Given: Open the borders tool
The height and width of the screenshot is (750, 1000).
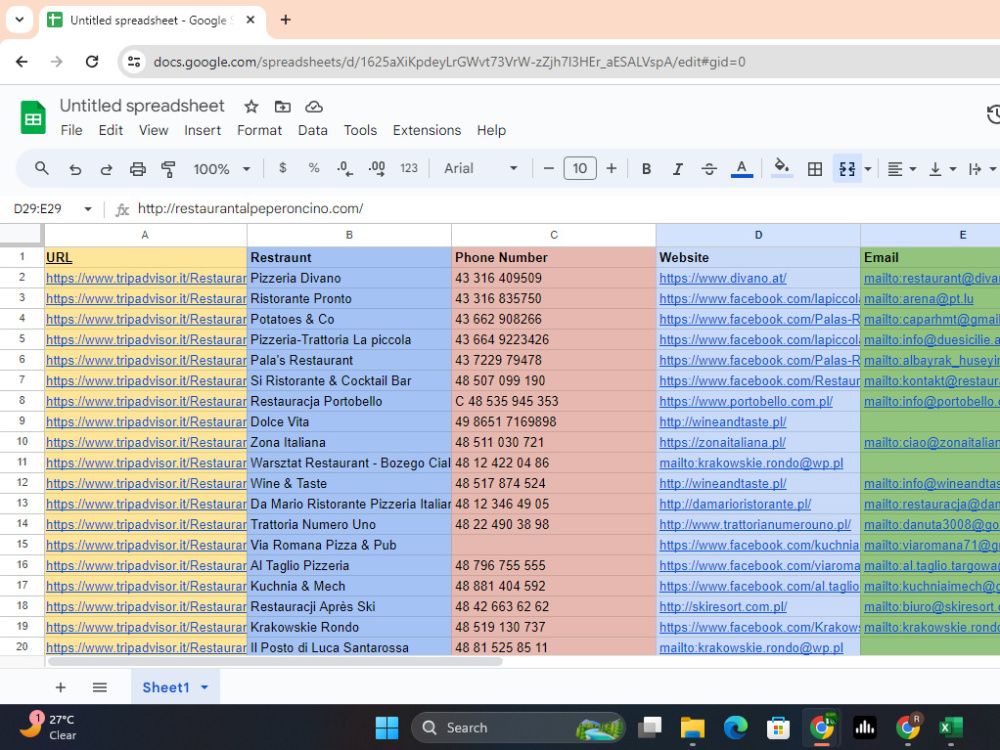Looking at the screenshot, I should (x=814, y=169).
